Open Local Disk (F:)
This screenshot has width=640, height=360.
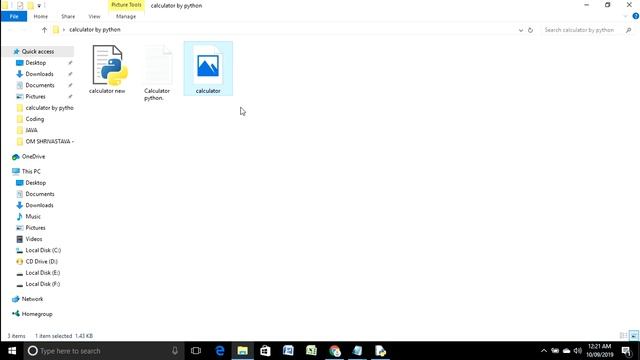click(x=42, y=284)
